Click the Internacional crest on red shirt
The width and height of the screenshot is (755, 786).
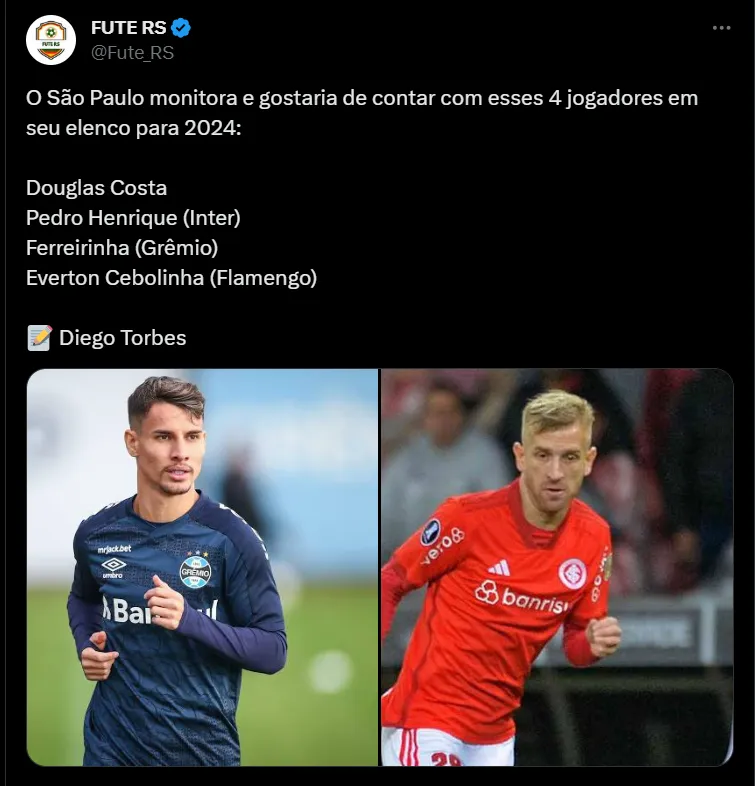(573, 573)
